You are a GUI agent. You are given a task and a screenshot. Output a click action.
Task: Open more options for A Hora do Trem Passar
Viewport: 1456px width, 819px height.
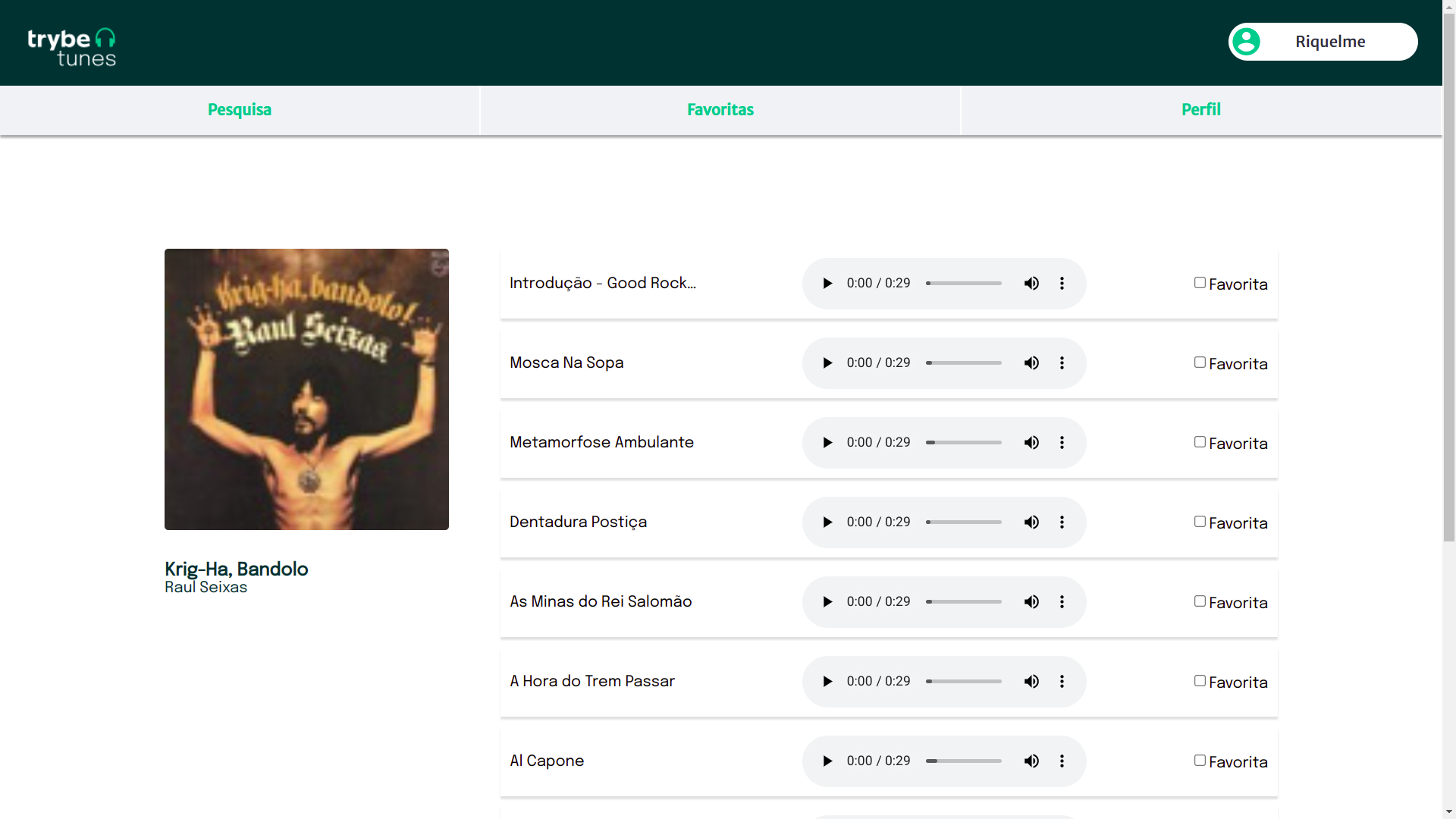pos(1062,682)
